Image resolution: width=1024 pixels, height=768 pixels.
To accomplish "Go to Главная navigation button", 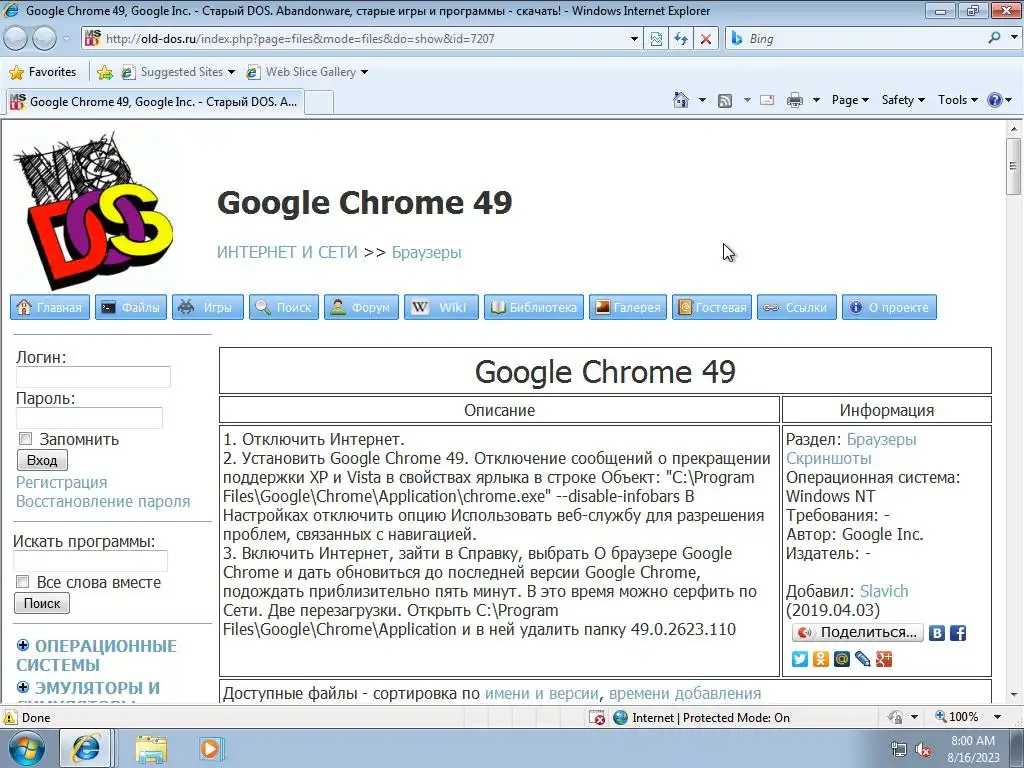I will click(x=50, y=307).
